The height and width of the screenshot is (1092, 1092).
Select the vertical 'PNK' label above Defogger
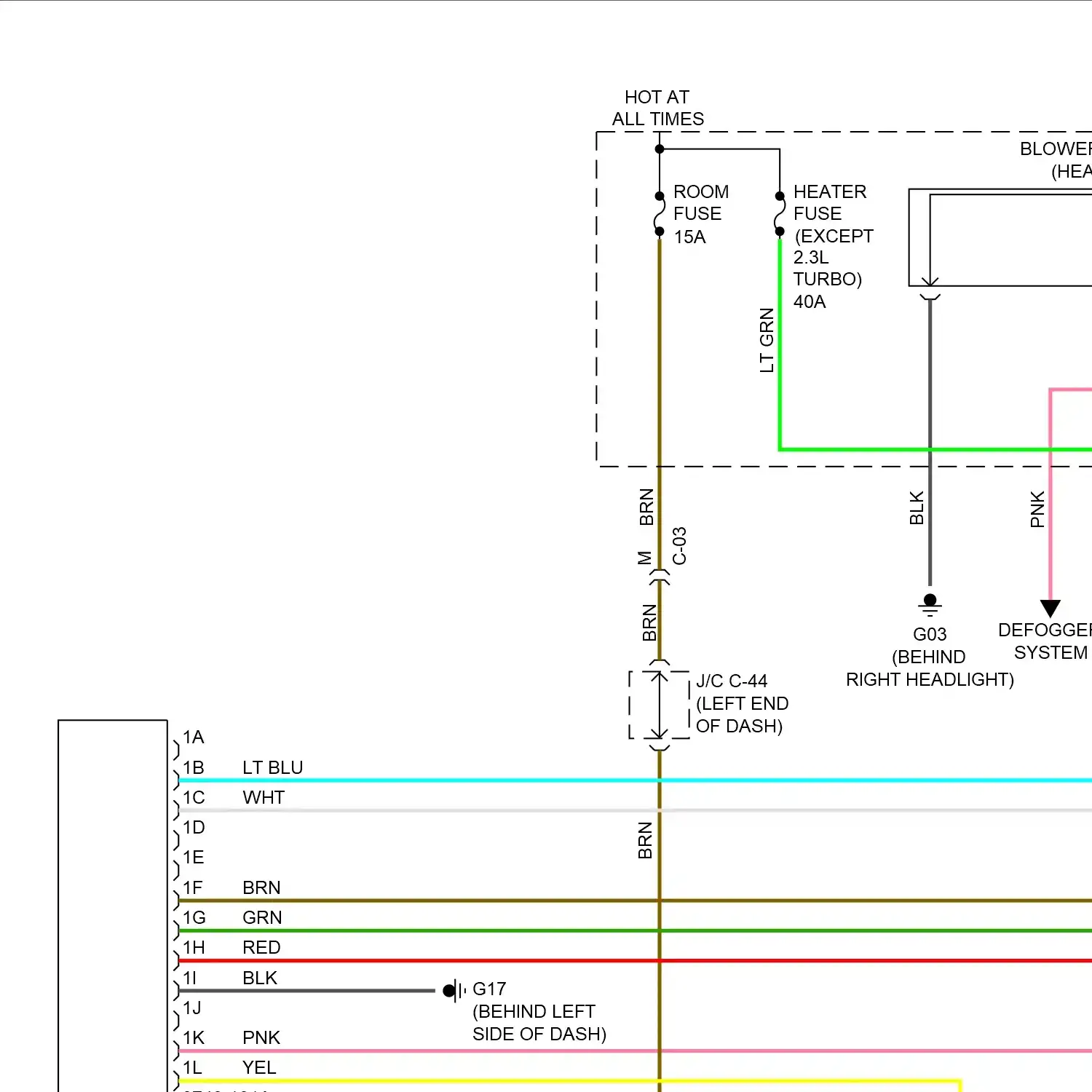point(1037,509)
